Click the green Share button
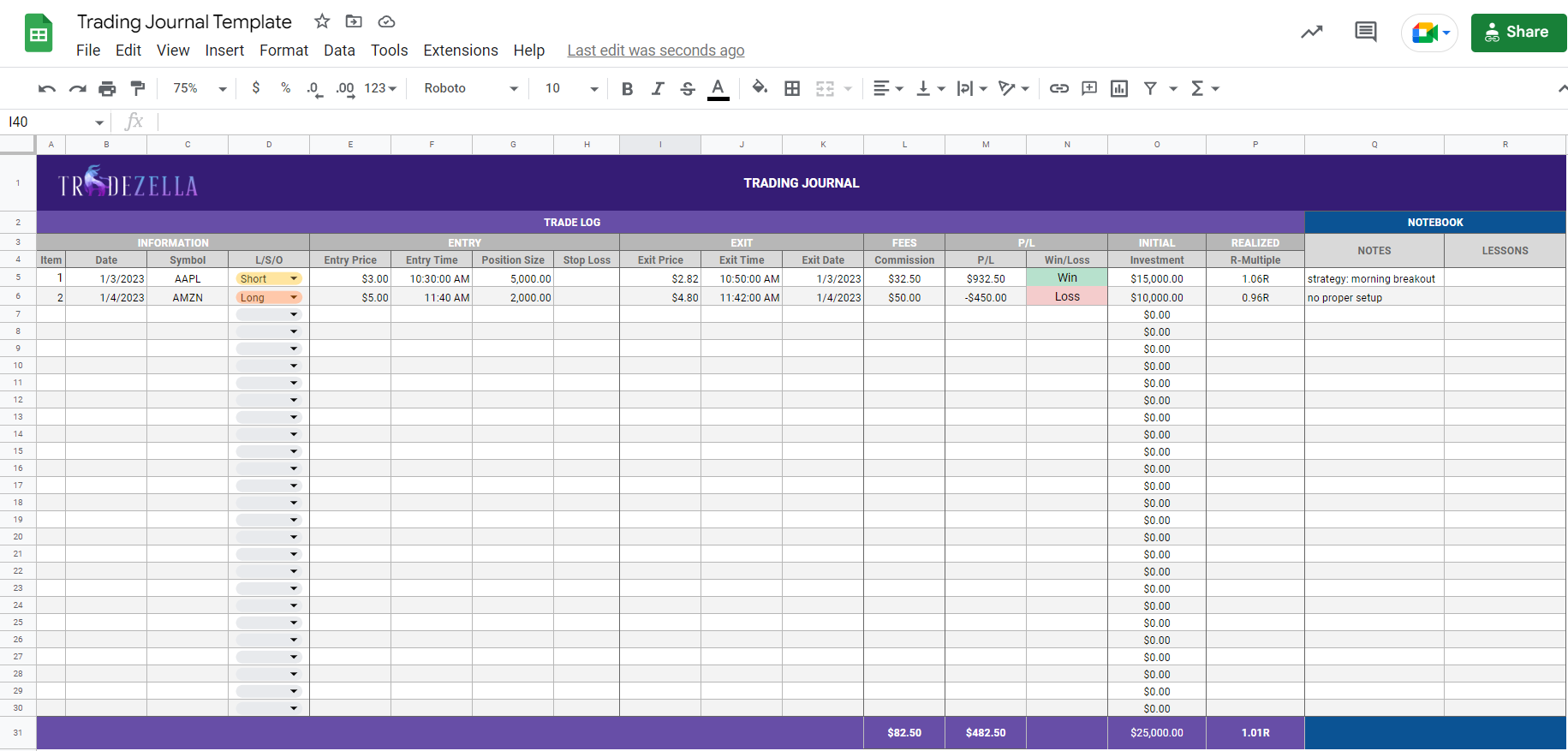 (1517, 33)
